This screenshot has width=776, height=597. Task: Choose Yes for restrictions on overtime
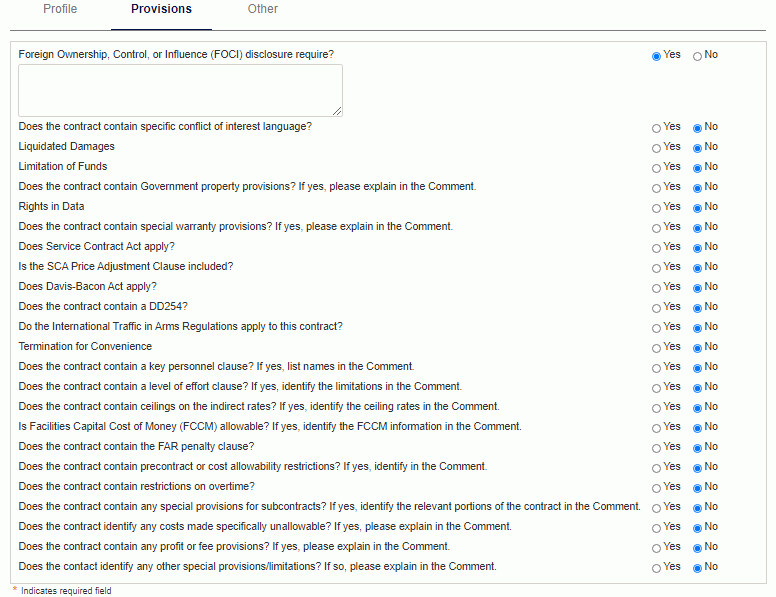[656, 489]
